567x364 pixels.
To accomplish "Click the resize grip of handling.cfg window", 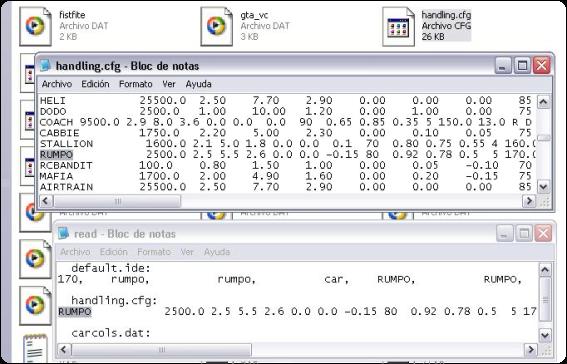I will pyautogui.click(x=545, y=202).
